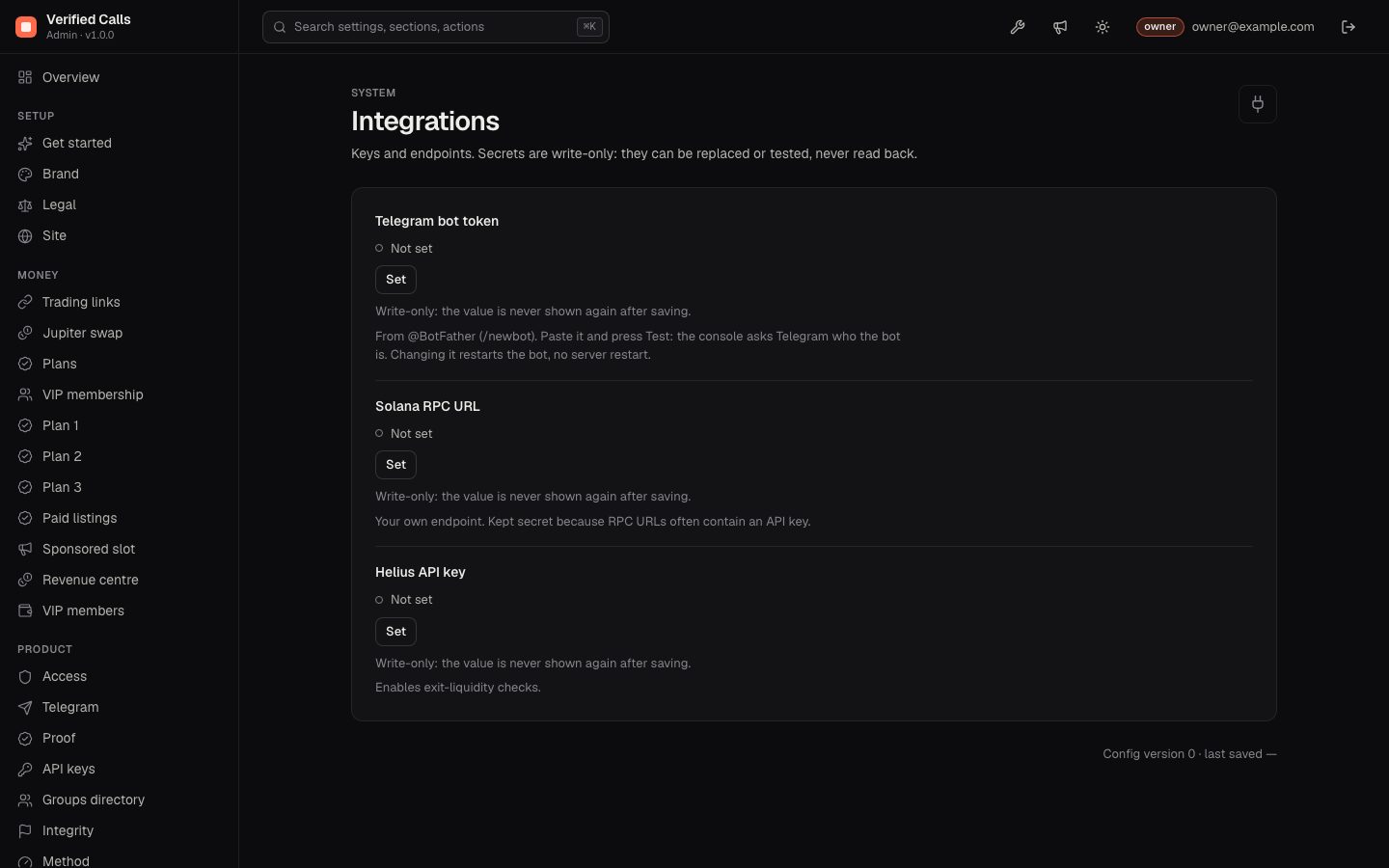Click the owner role badge
1389x868 pixels.
pyautogui.click(x=1159, y=27)
